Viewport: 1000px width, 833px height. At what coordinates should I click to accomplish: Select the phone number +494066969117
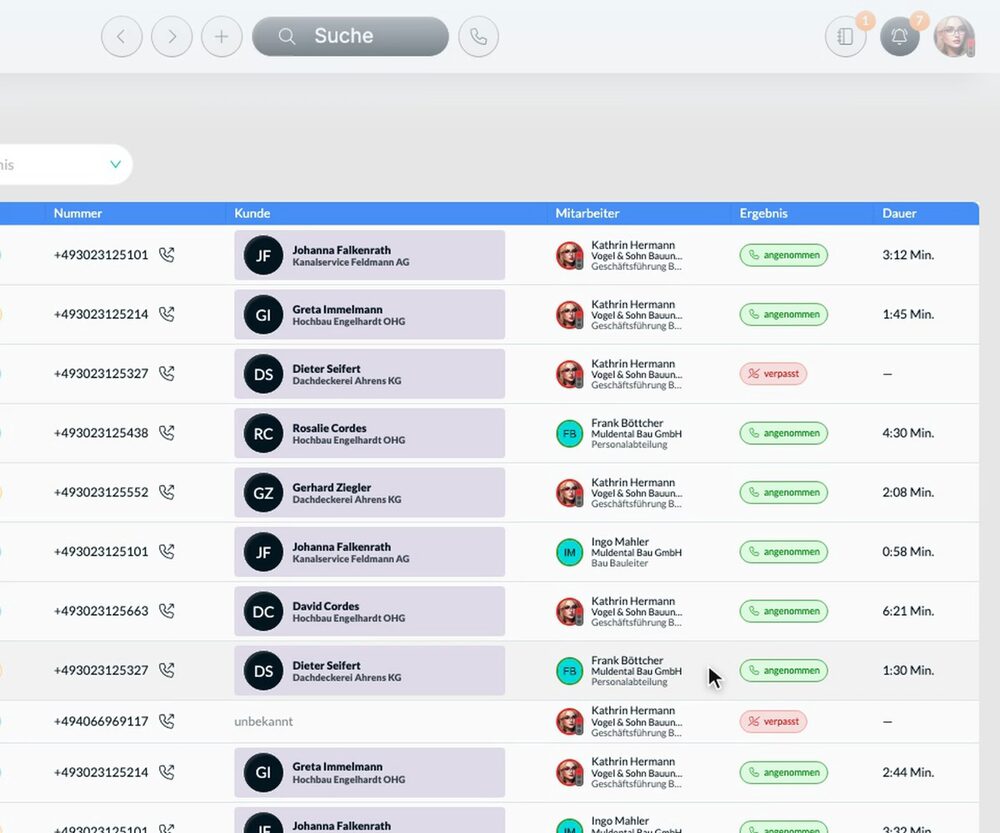(101, 721)
